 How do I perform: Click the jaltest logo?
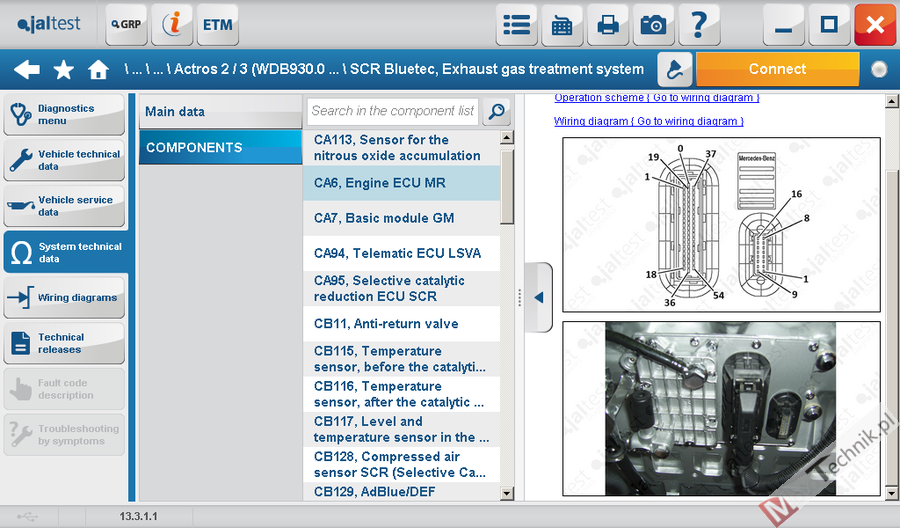pos(49,24)
